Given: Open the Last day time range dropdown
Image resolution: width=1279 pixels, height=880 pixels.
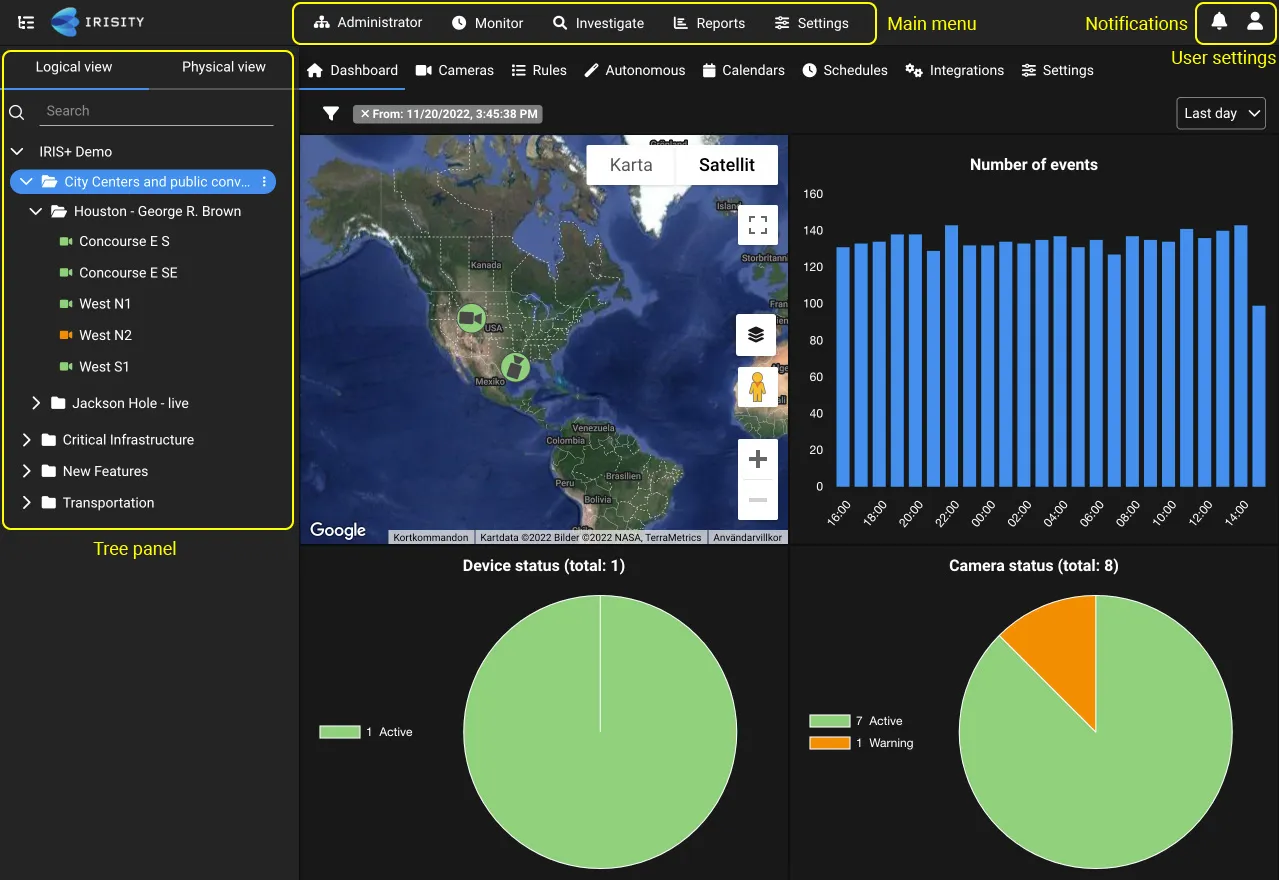Looking at the screenshot, I should [x=1220, y=114].
